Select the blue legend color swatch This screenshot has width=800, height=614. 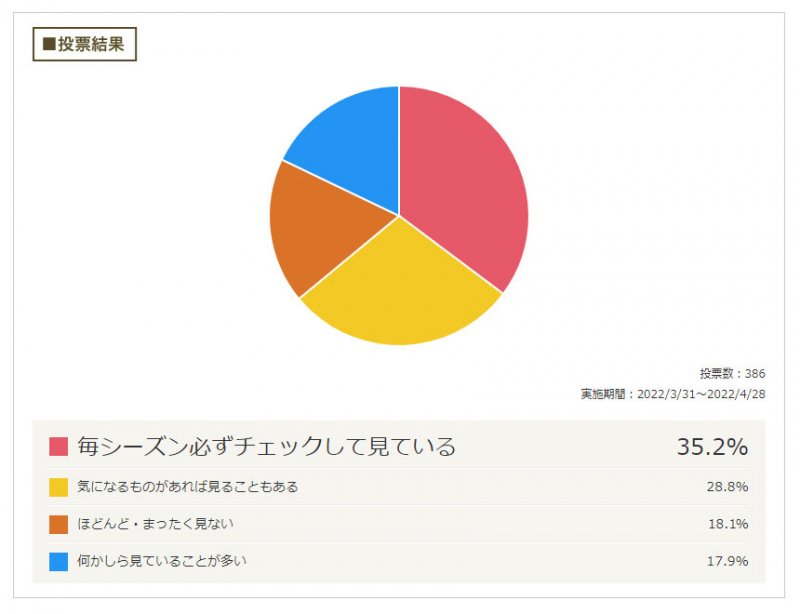58,561
